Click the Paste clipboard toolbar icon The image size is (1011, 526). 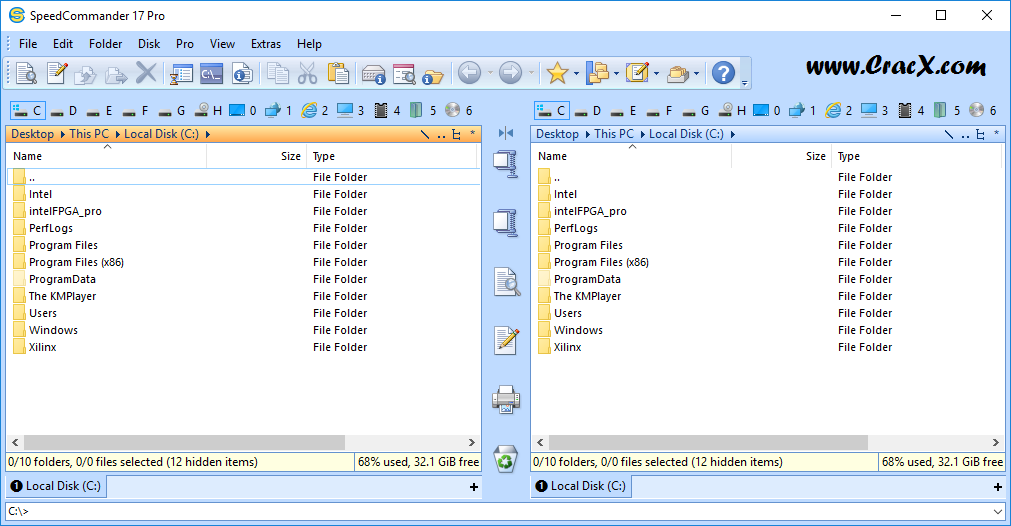[x=338, y=73]
